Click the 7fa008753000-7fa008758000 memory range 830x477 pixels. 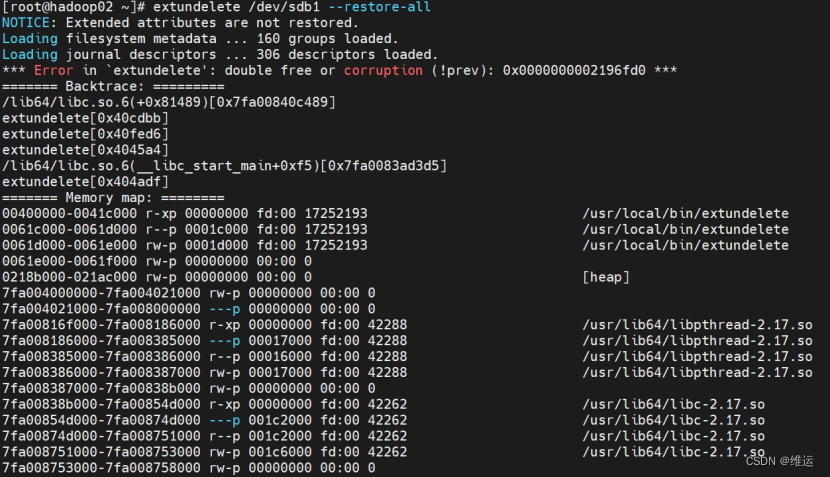pyautogui.click(x=101, y=467)
